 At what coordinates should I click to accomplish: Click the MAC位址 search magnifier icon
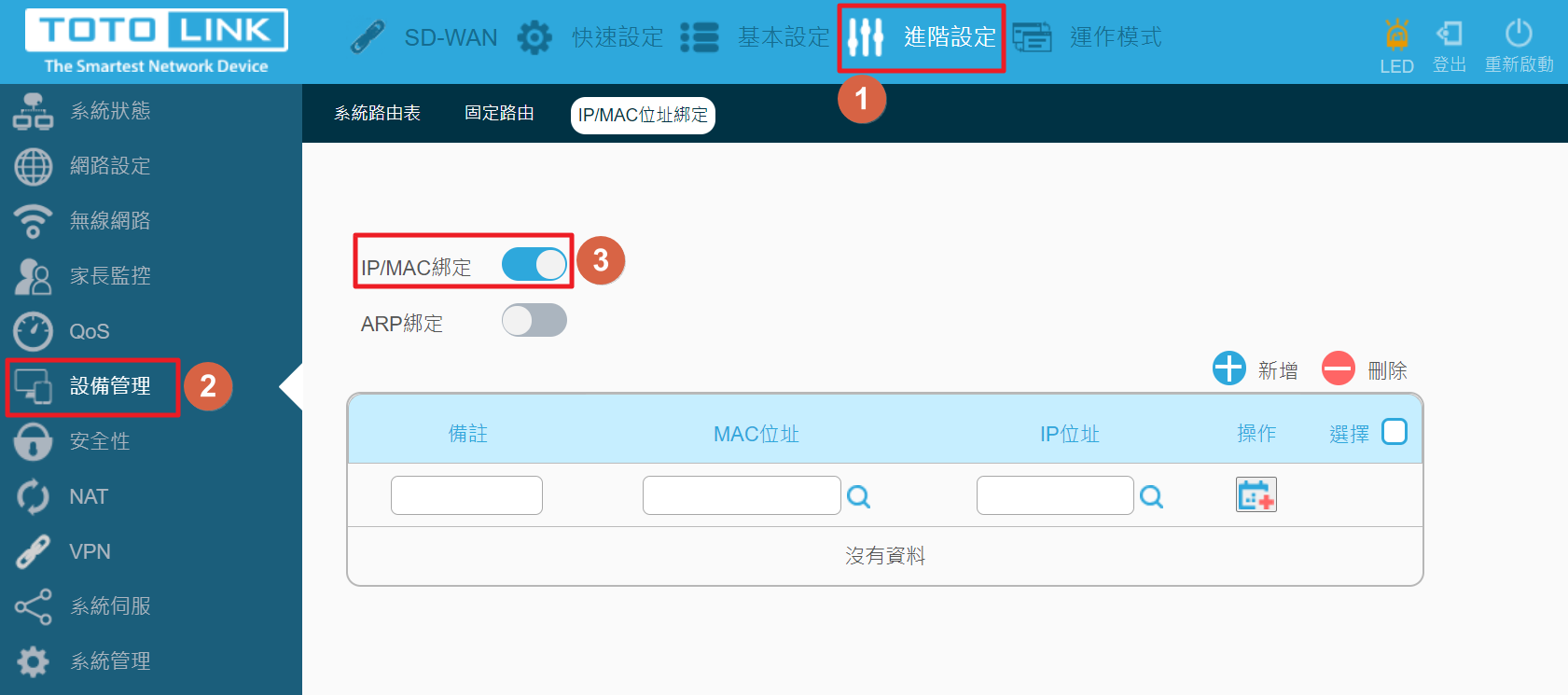(858, 497)
